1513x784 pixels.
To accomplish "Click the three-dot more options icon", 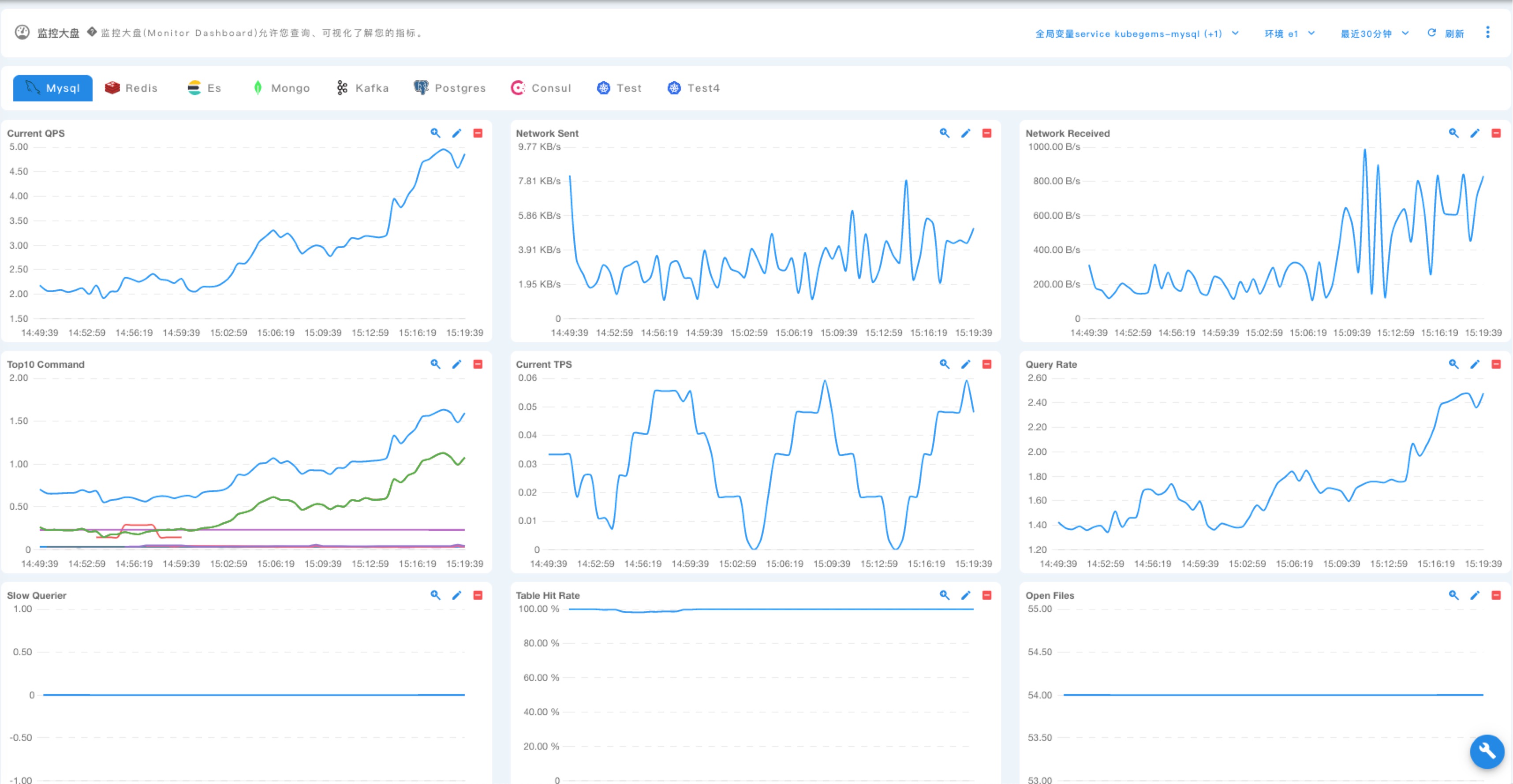I will click(x=1487, y=32).
